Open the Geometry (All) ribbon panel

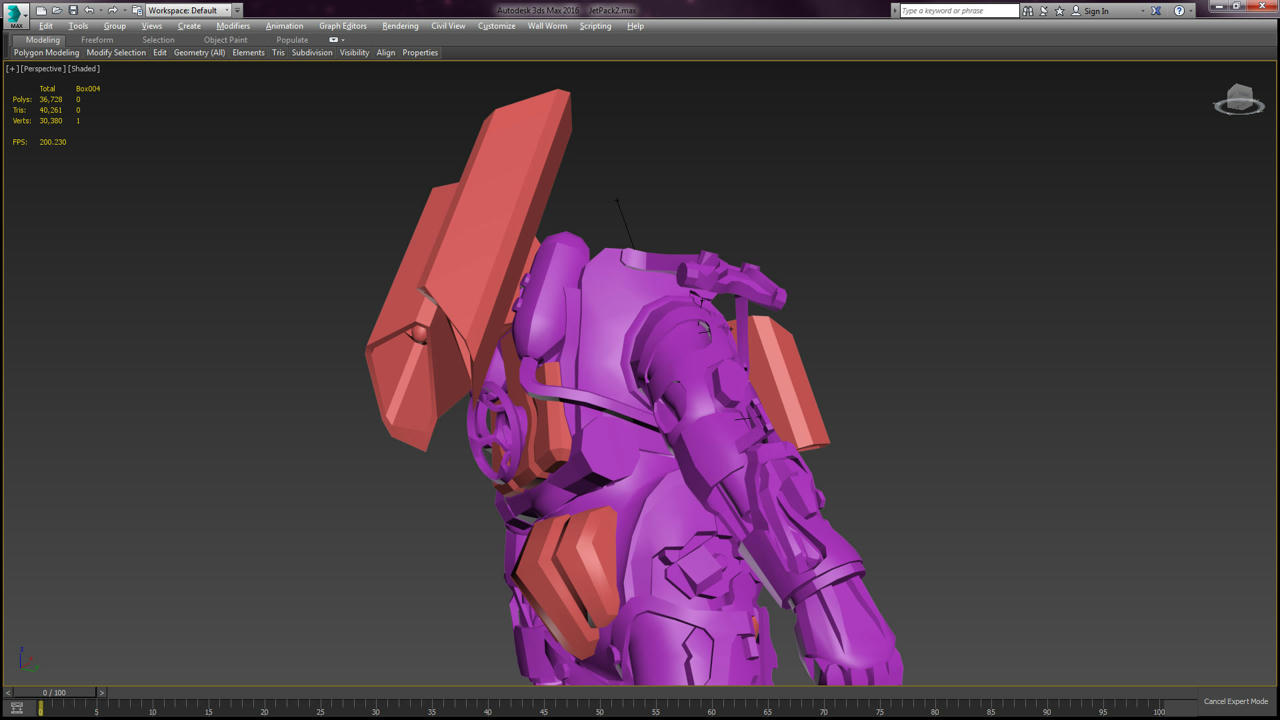pyautogui.click(x=199, y=53)
